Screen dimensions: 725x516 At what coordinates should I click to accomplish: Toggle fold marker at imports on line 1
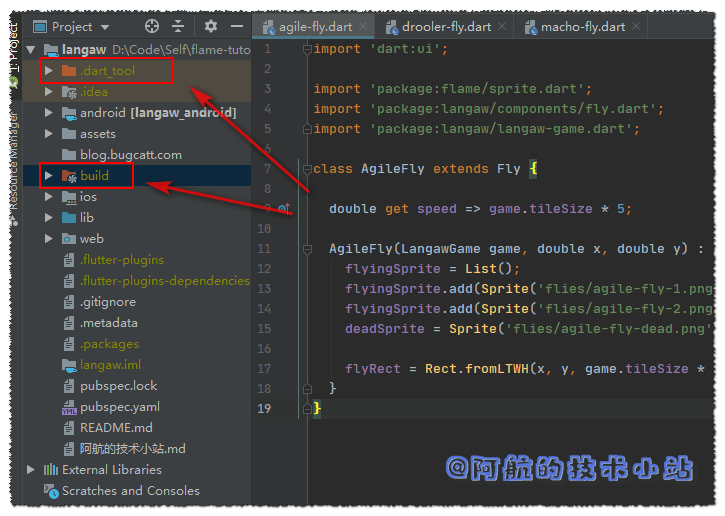(x=306, y=48)
